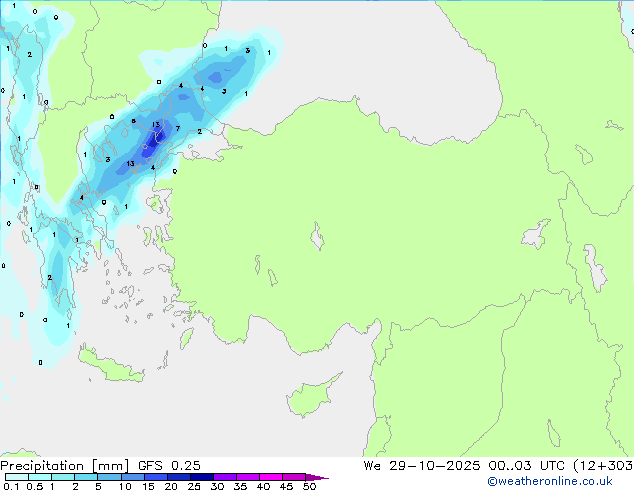634x490 pixels.
Task: Click the map value "7" over Bulgaria
Action: point(178,129)
